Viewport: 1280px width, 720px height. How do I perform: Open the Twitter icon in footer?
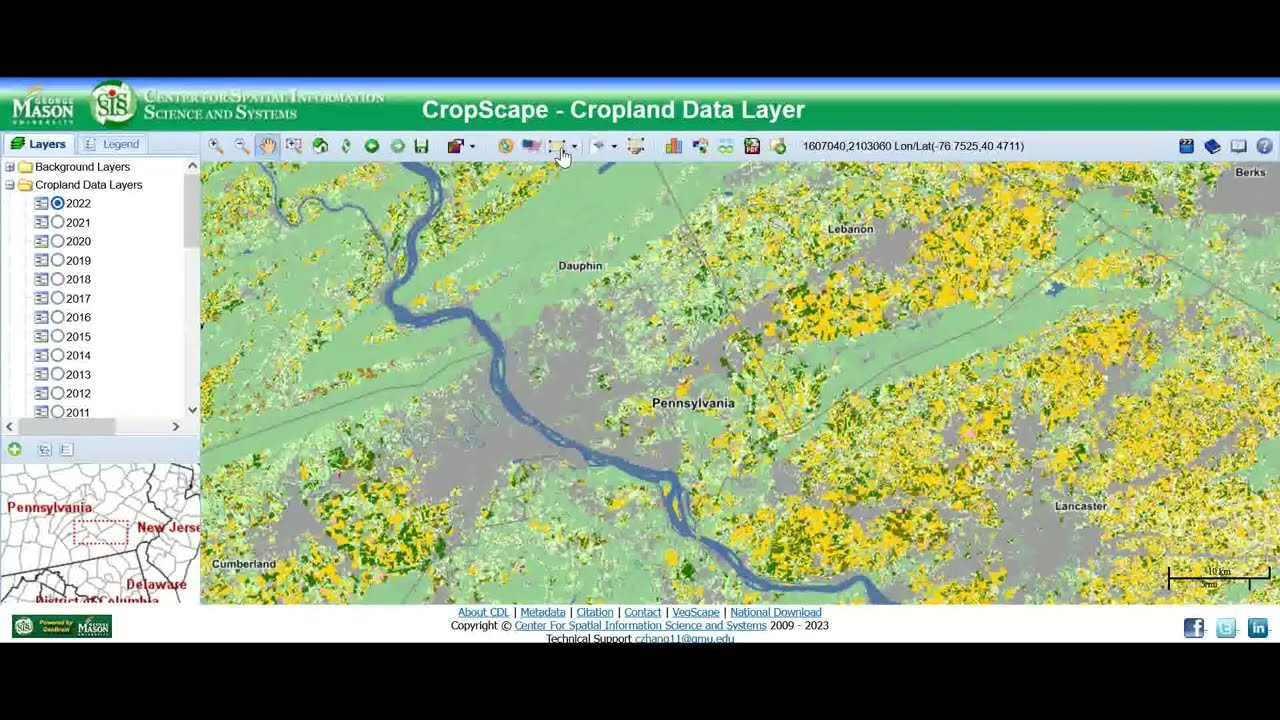(x=1226, y=628)
